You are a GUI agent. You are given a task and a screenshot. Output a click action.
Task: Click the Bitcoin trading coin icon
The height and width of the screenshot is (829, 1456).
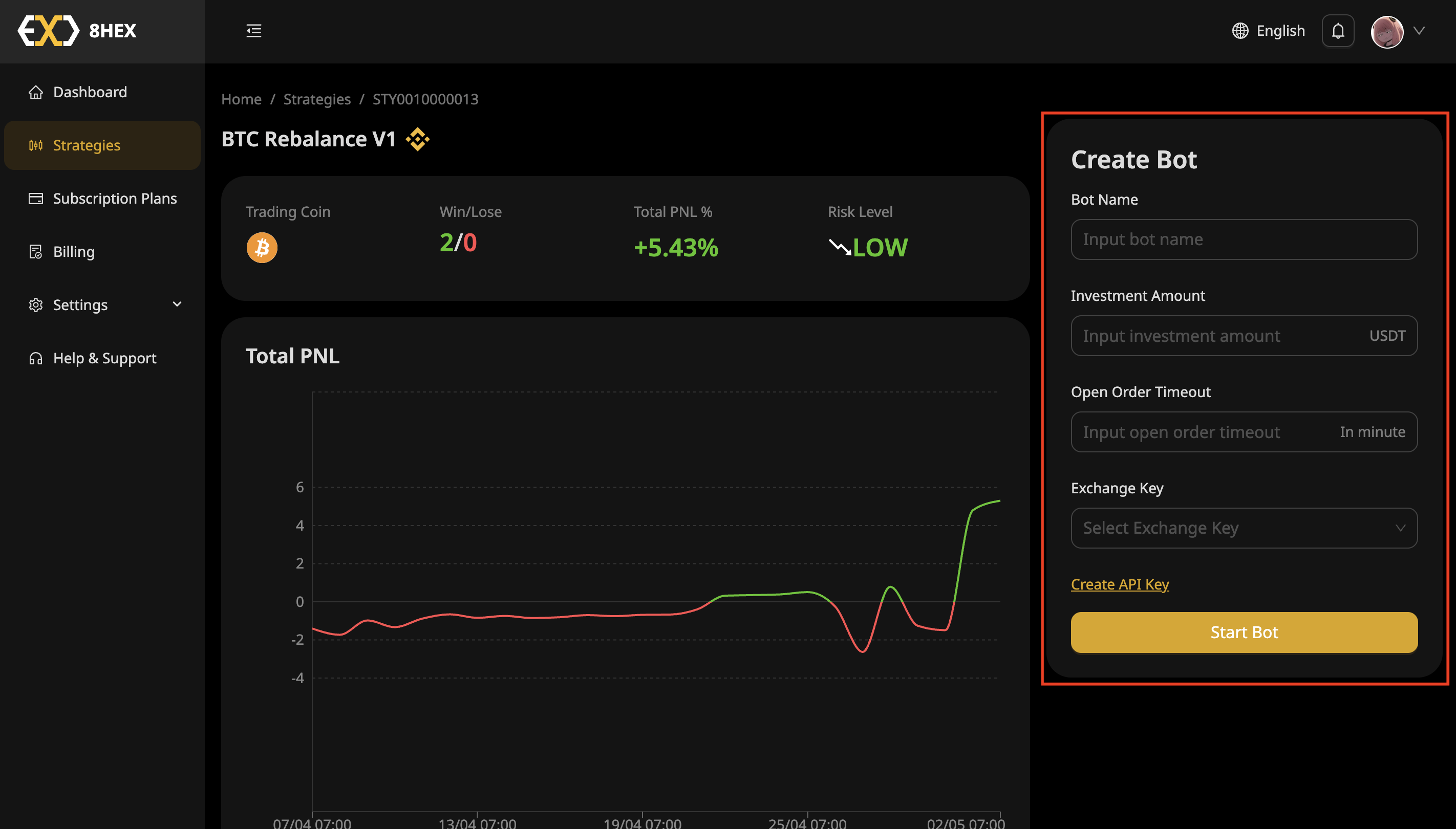click(x=262, y=248)
